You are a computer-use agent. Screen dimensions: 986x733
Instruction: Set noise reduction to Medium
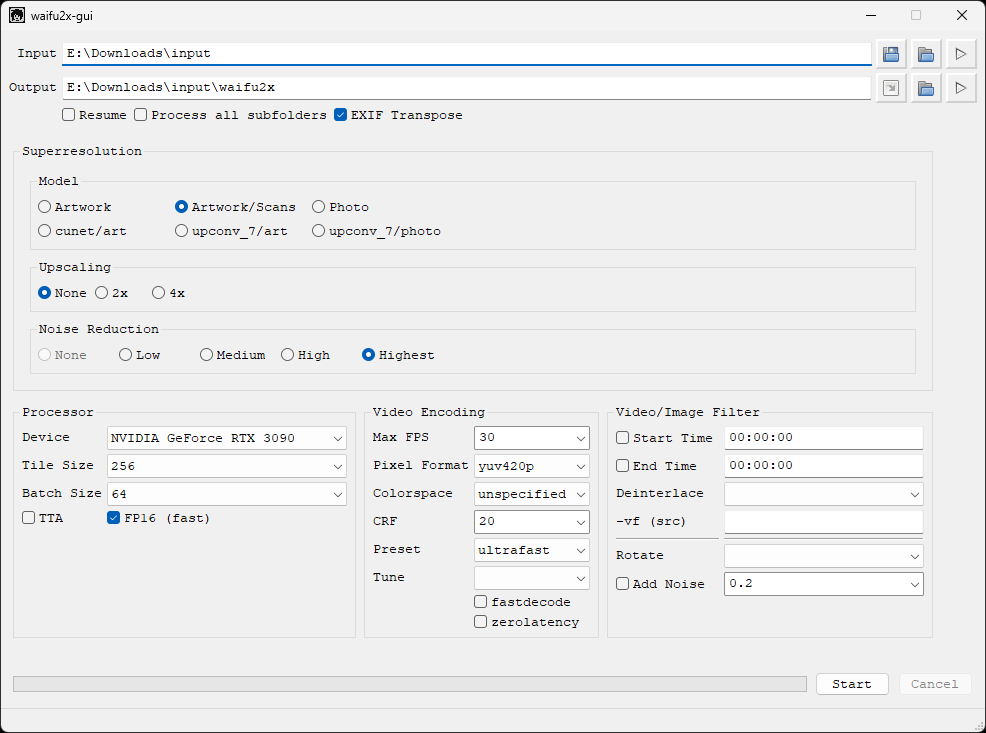[x=207, y=355]
